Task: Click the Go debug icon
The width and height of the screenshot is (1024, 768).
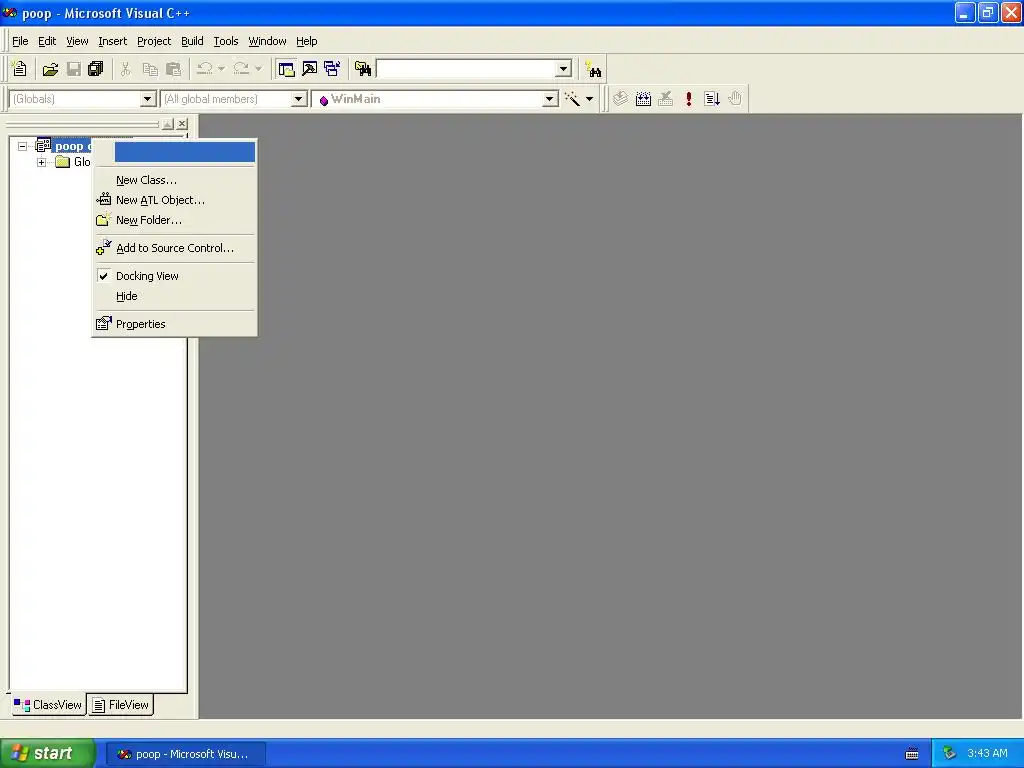Action: (x=712, y=99)
